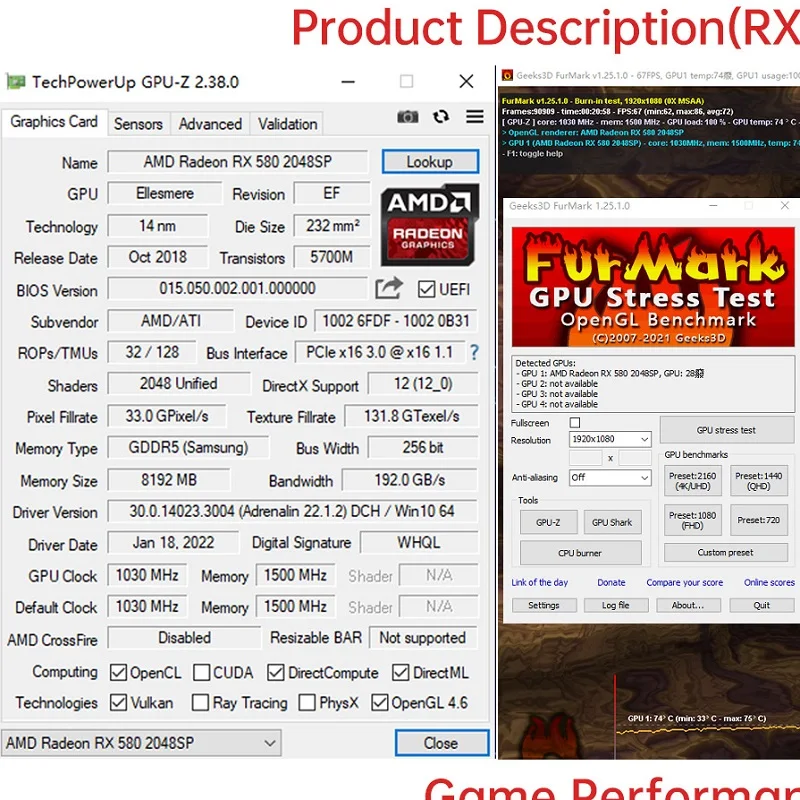Click the GPU-Z Close button
Image resolution: width=800 pixels, height=800 pixels.
[441, 743]
